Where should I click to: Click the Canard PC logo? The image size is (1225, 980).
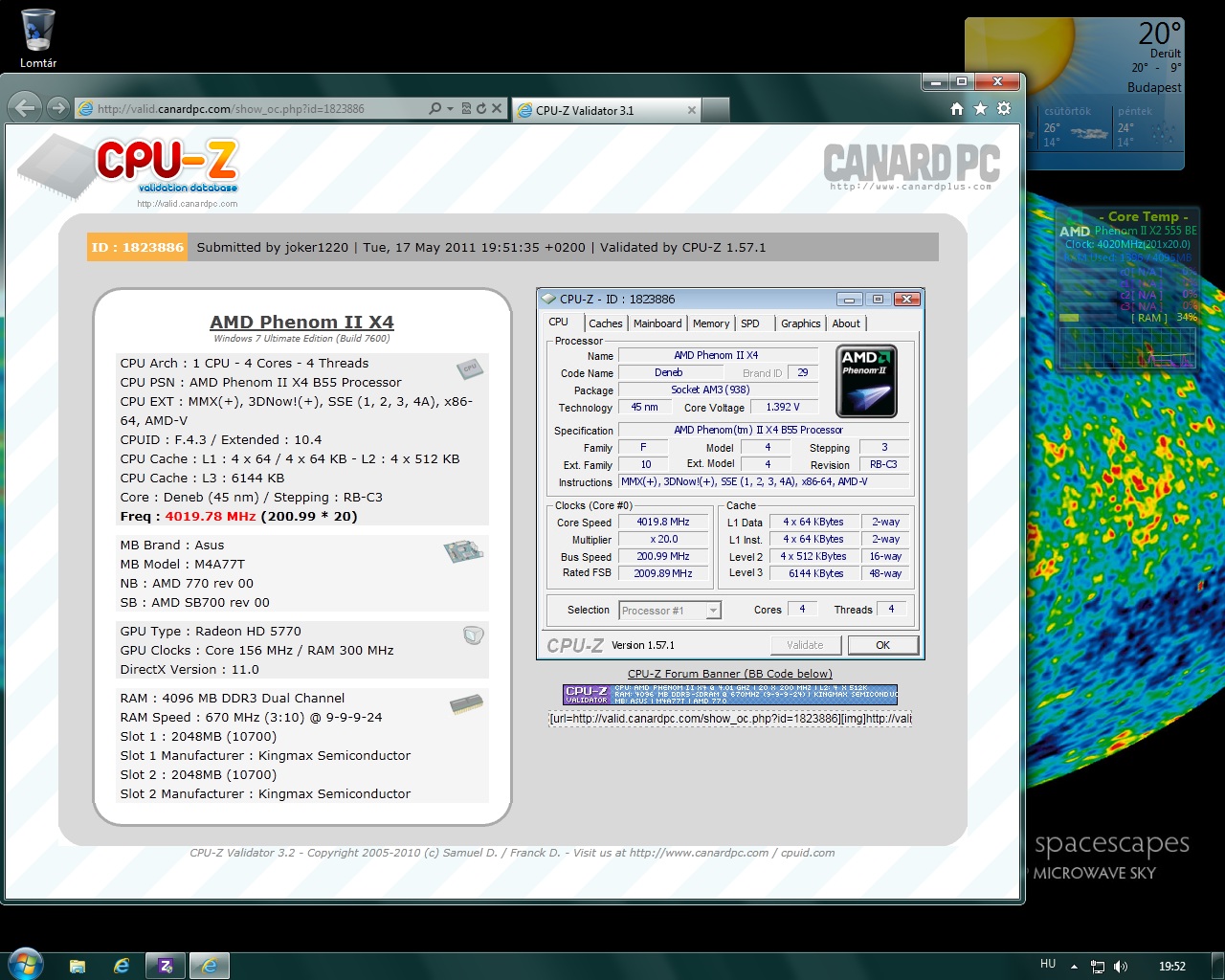911,166
